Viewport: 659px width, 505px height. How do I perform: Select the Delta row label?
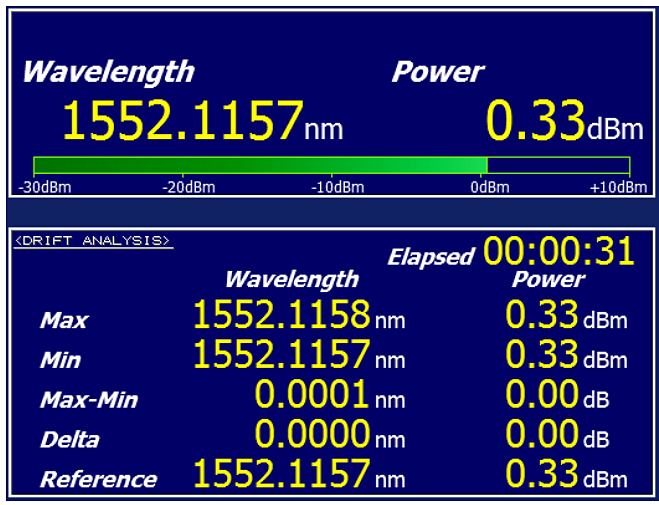pyautogui.click(x=70, y=440)
